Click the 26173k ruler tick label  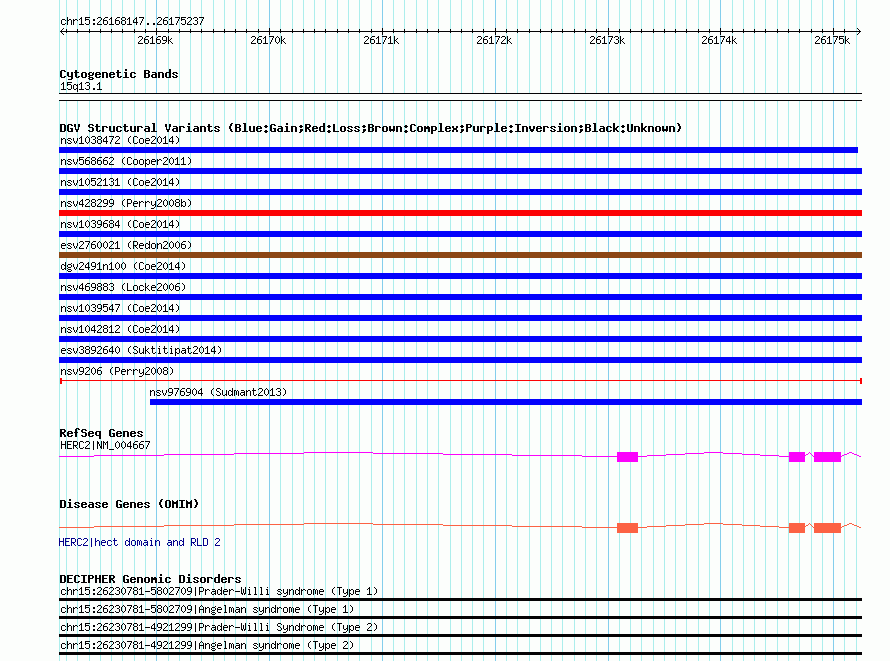[607, 40]
